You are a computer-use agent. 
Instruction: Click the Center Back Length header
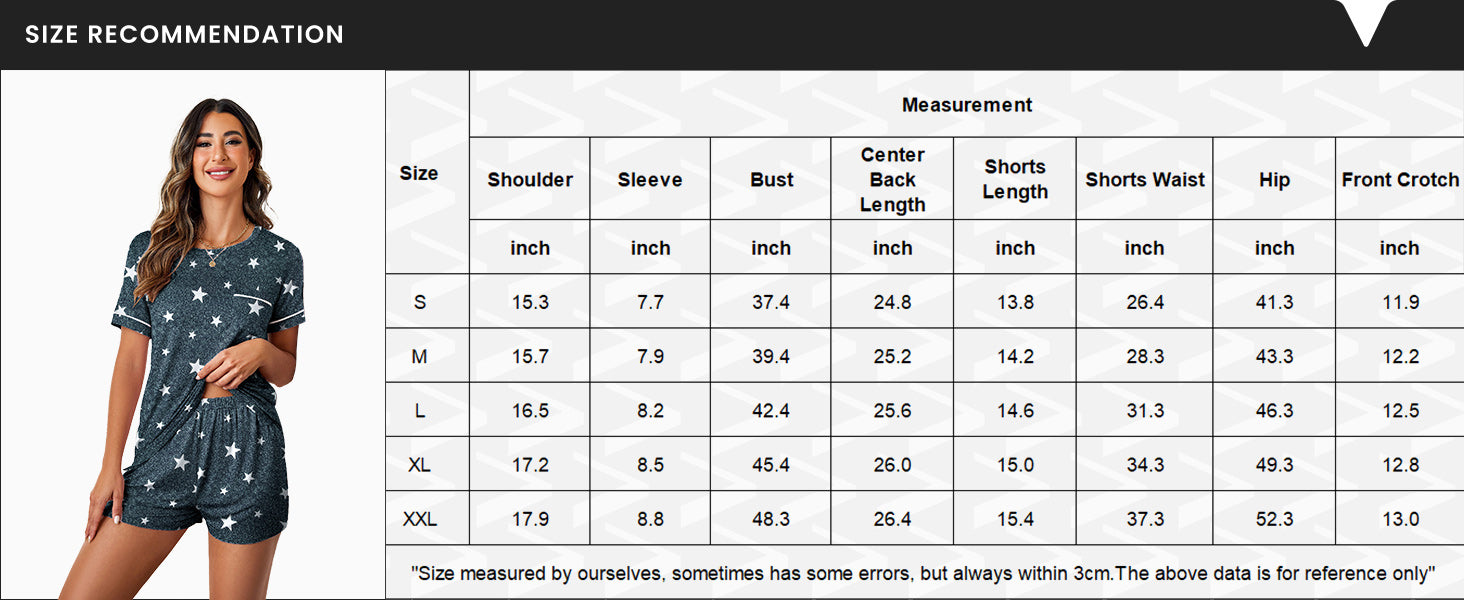point(892,180)
